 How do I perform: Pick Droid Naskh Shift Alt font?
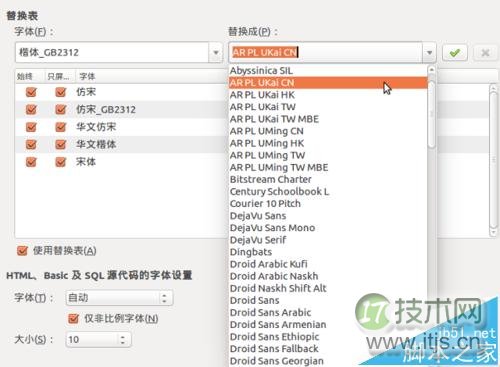(328, 288)
